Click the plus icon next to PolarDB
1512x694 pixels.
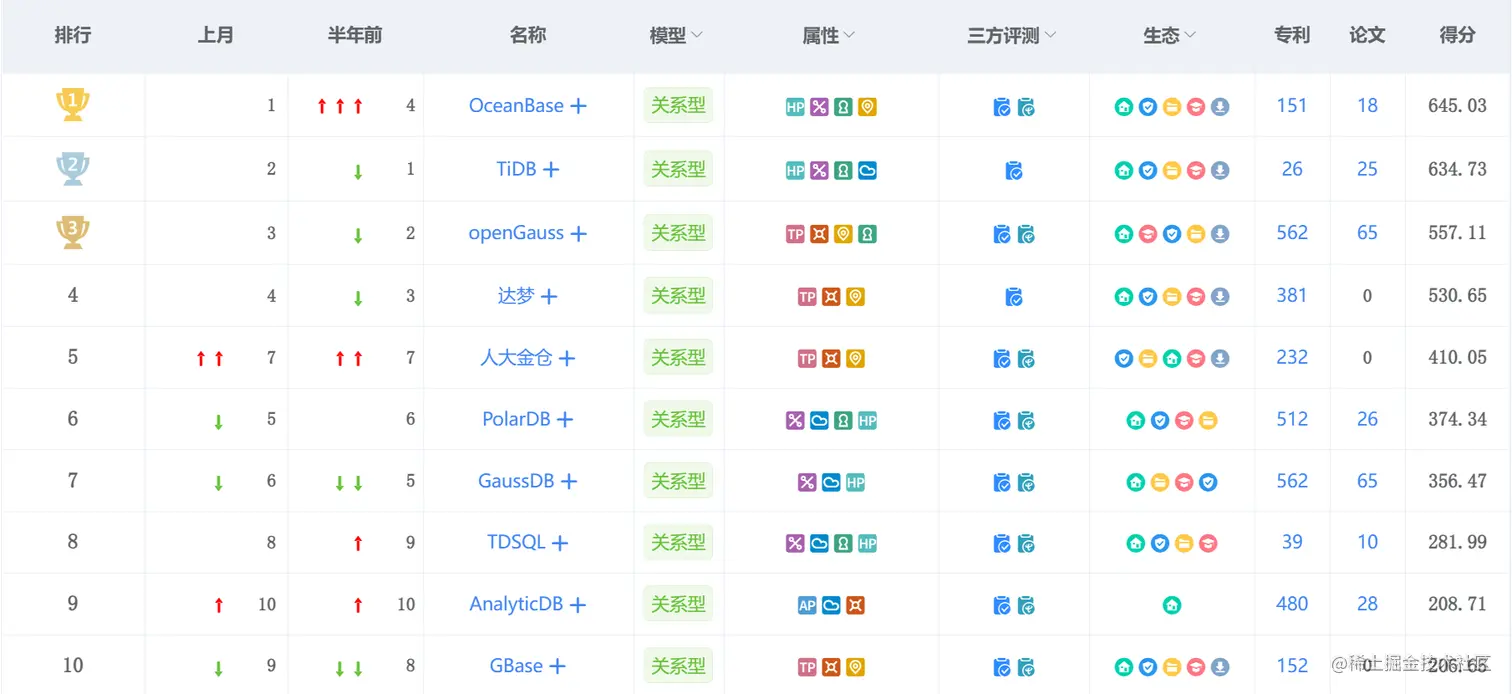point(565,420)
